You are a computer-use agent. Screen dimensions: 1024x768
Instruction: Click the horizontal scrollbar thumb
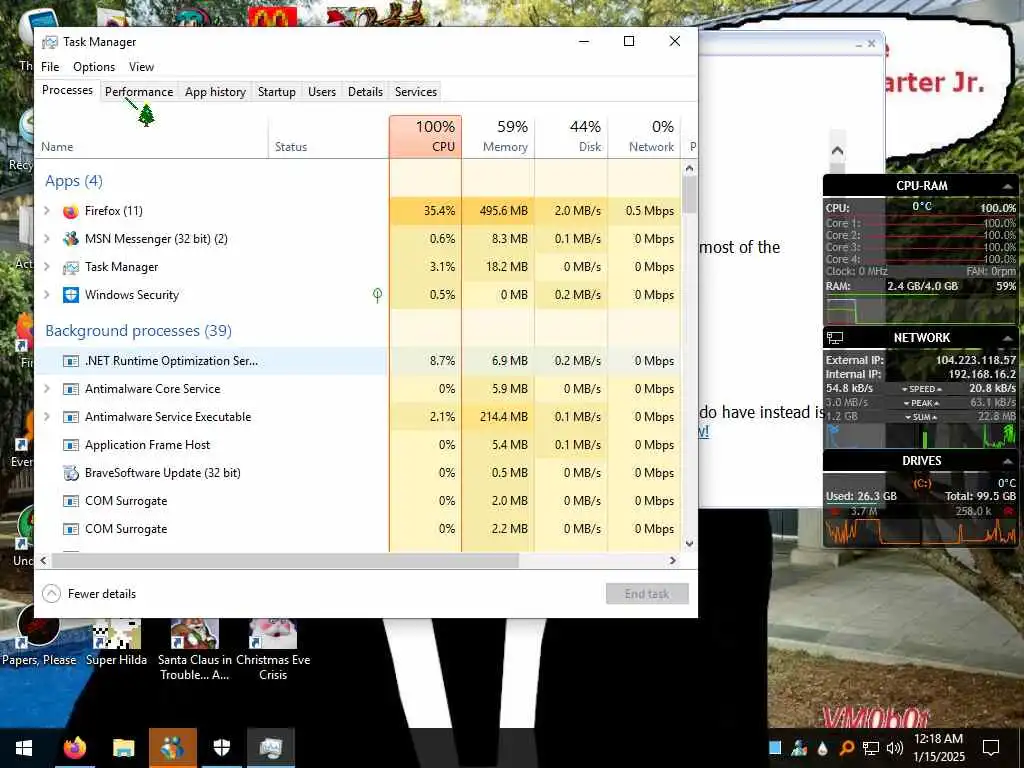[285, 560]
